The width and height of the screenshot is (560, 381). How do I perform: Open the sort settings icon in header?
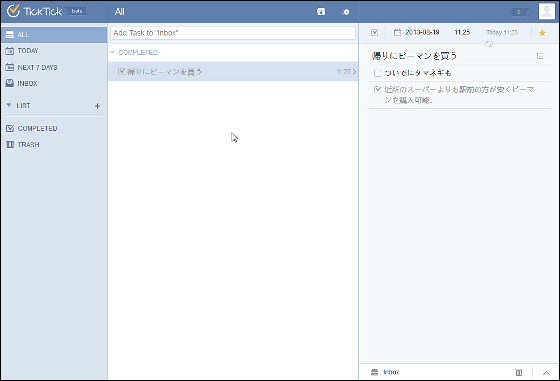[x=345, y=12]
